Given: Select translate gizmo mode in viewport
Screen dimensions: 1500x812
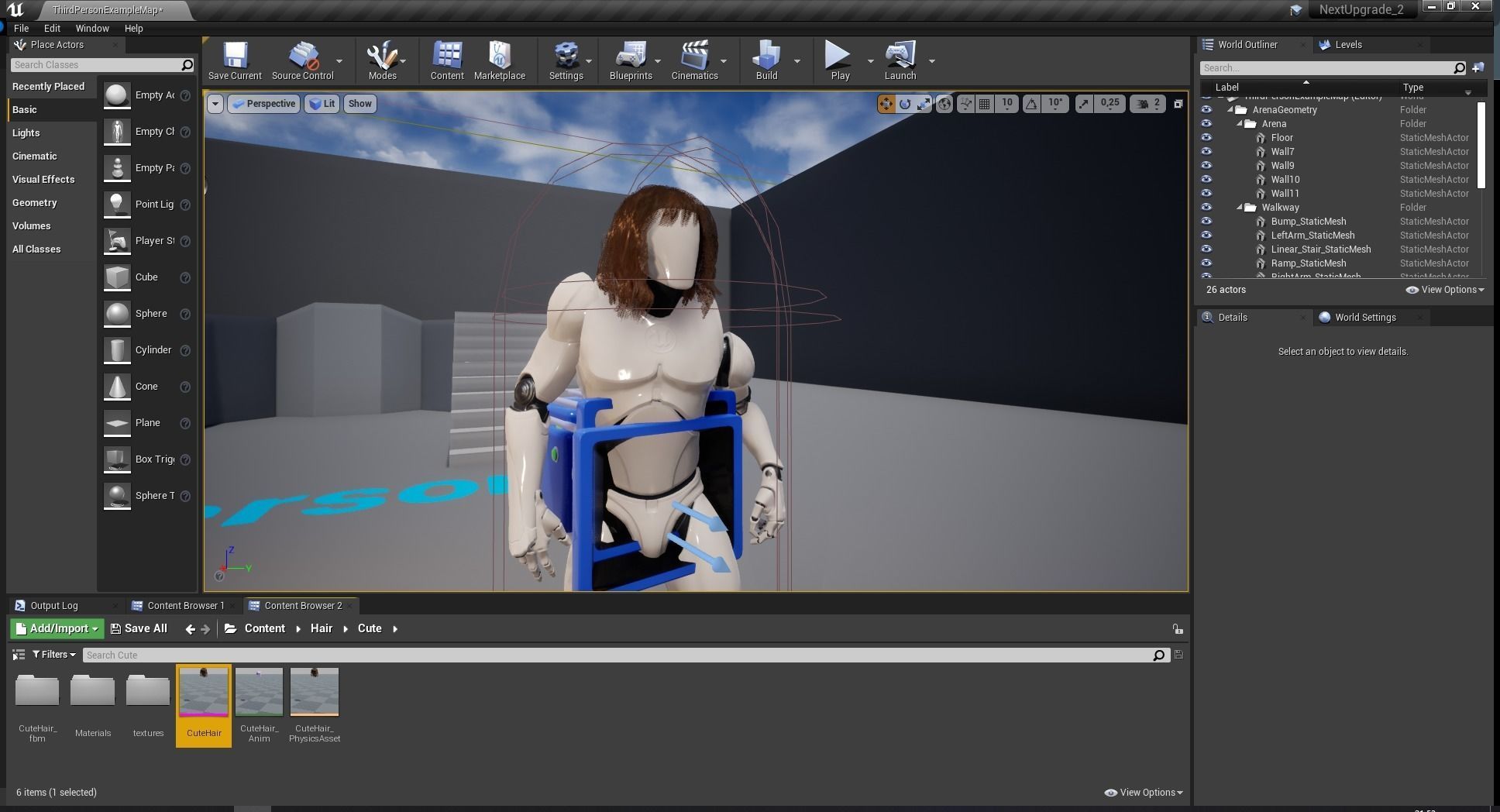Looking at the screenshot, I should tap(886, 104).
